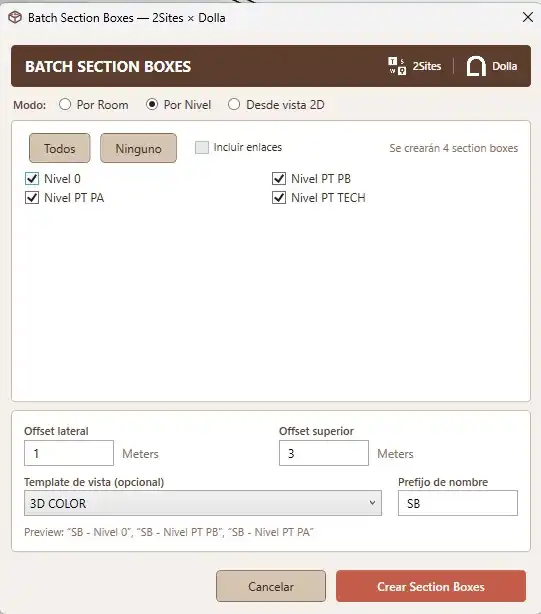Image resolution: width=541 pixels, height=614 pixels.
Task: Toggle the Nivel PT PB checkbox
Action: [x=279, y=179]
